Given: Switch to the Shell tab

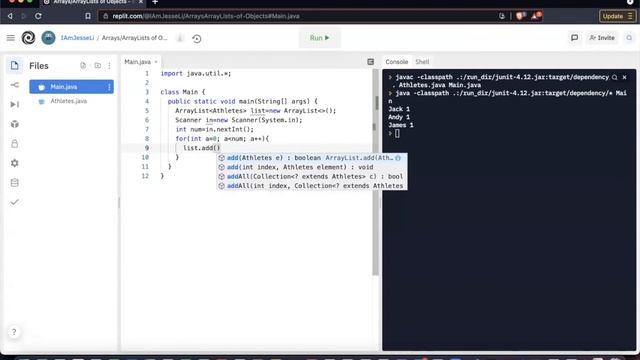Looking at the screenshot, I should click(x=422, y=62).
